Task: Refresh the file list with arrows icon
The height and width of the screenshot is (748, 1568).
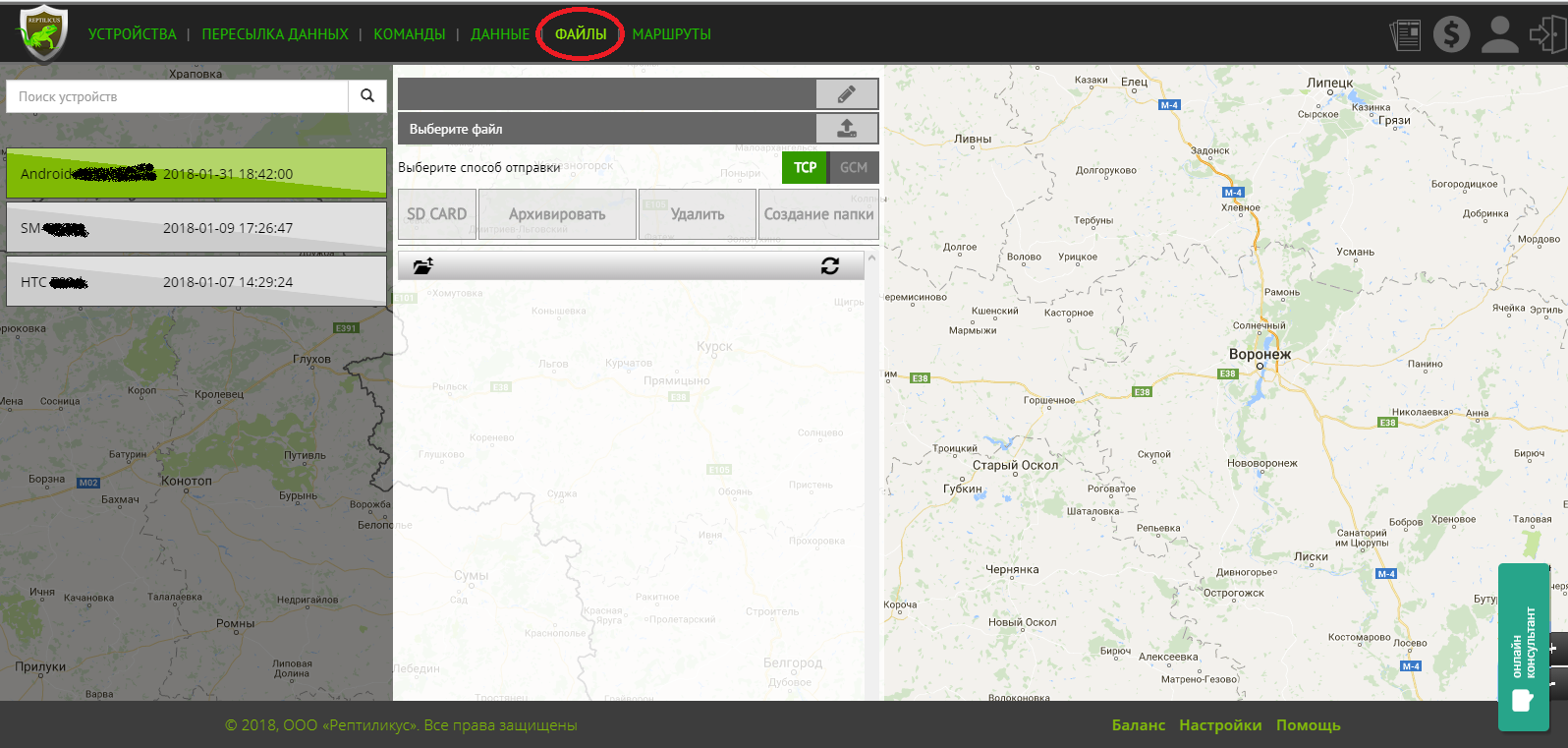Action: point(830,265)
